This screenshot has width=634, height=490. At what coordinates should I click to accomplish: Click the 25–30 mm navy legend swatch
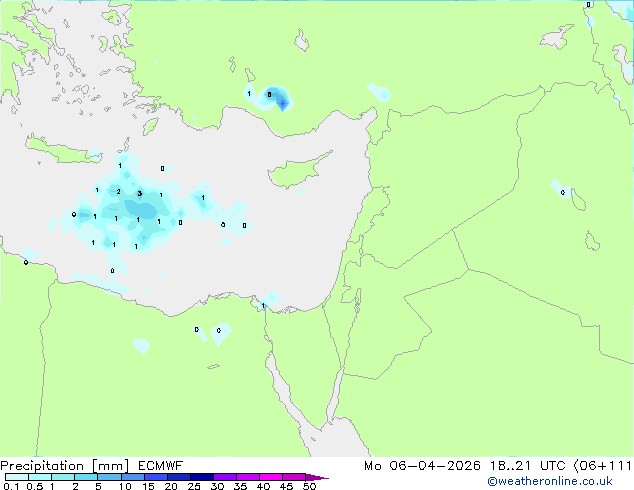coord(202,477)
